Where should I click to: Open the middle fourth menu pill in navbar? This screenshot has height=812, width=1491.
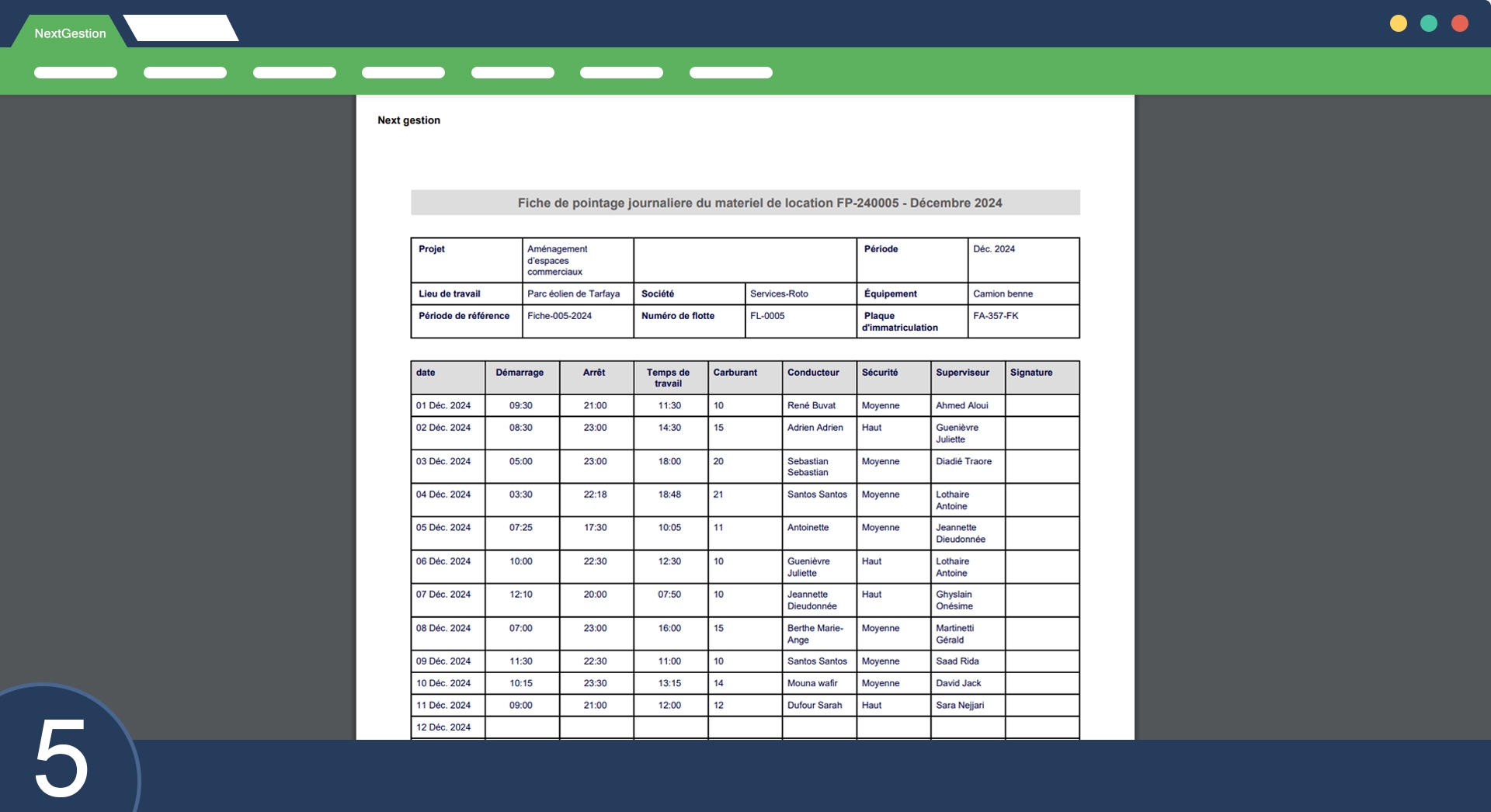pyautogui.click(x=403, y=72)
